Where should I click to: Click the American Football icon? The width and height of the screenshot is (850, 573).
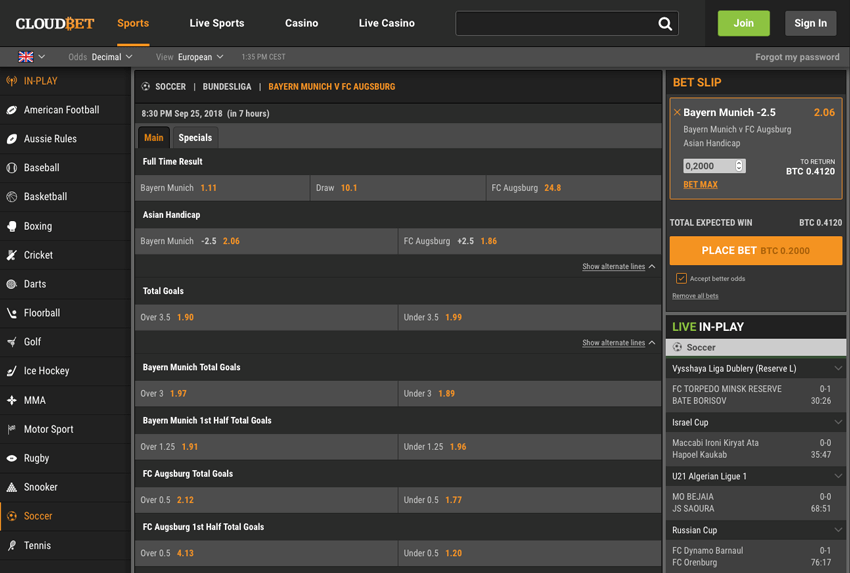point(11,110)
